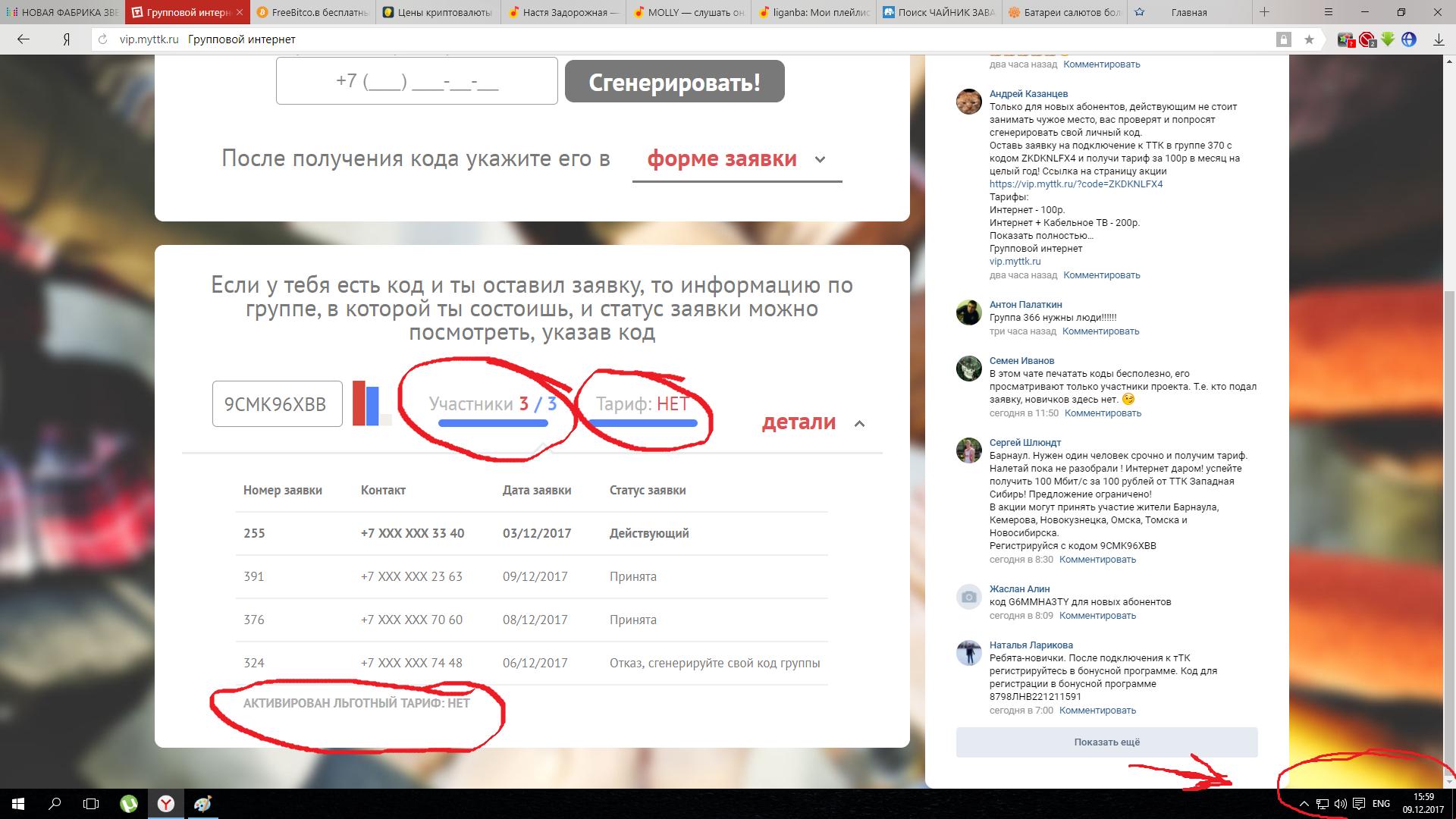This screenshot has width=1456, height=819.
Task: Open the Action Center notifications icon
Action: [1359, 804]
